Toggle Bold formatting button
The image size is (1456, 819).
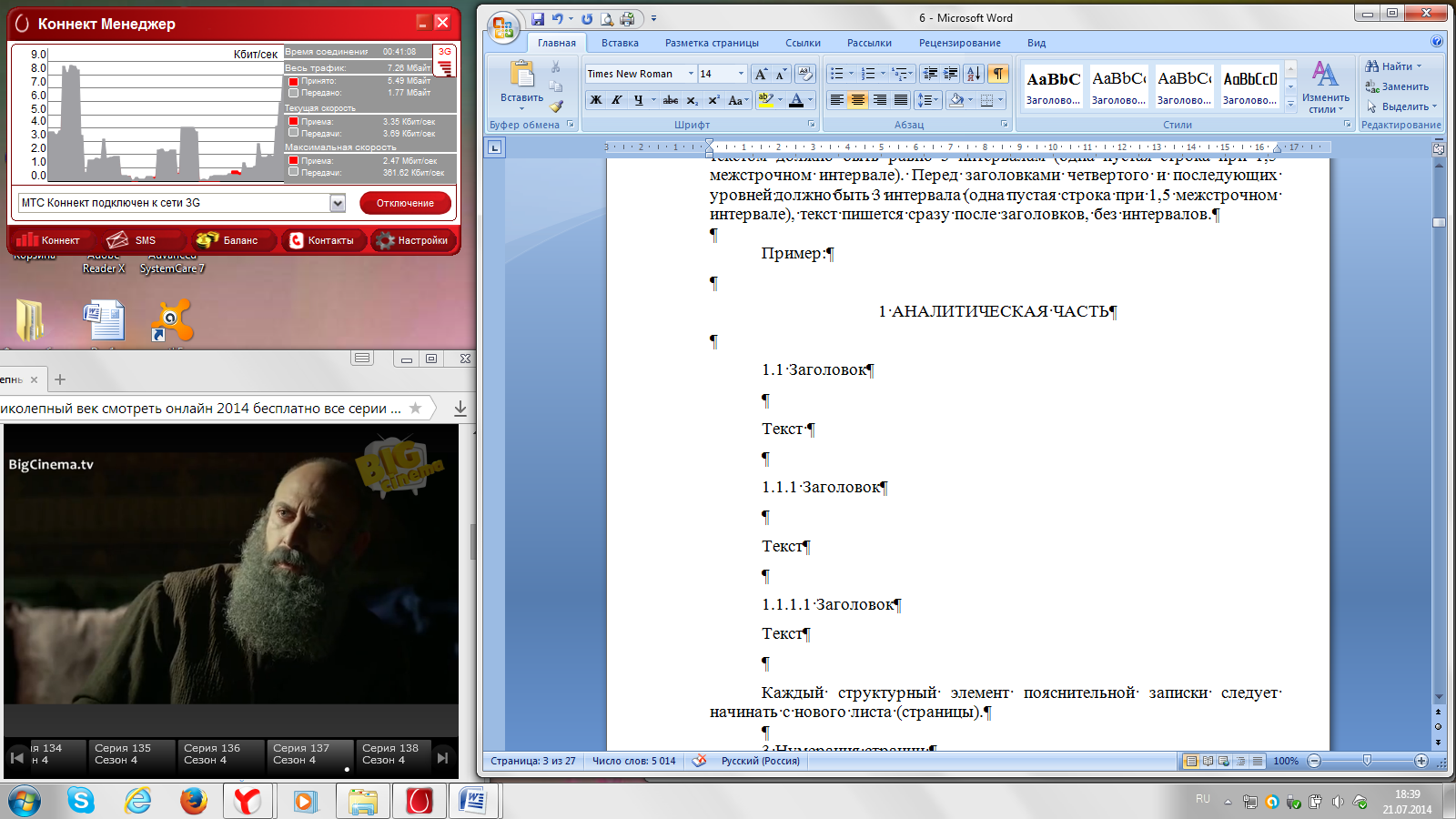(x=596, y=100)
